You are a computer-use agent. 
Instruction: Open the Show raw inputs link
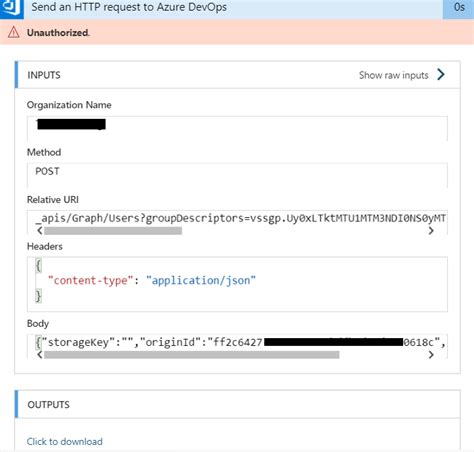(x=393, y=75)
